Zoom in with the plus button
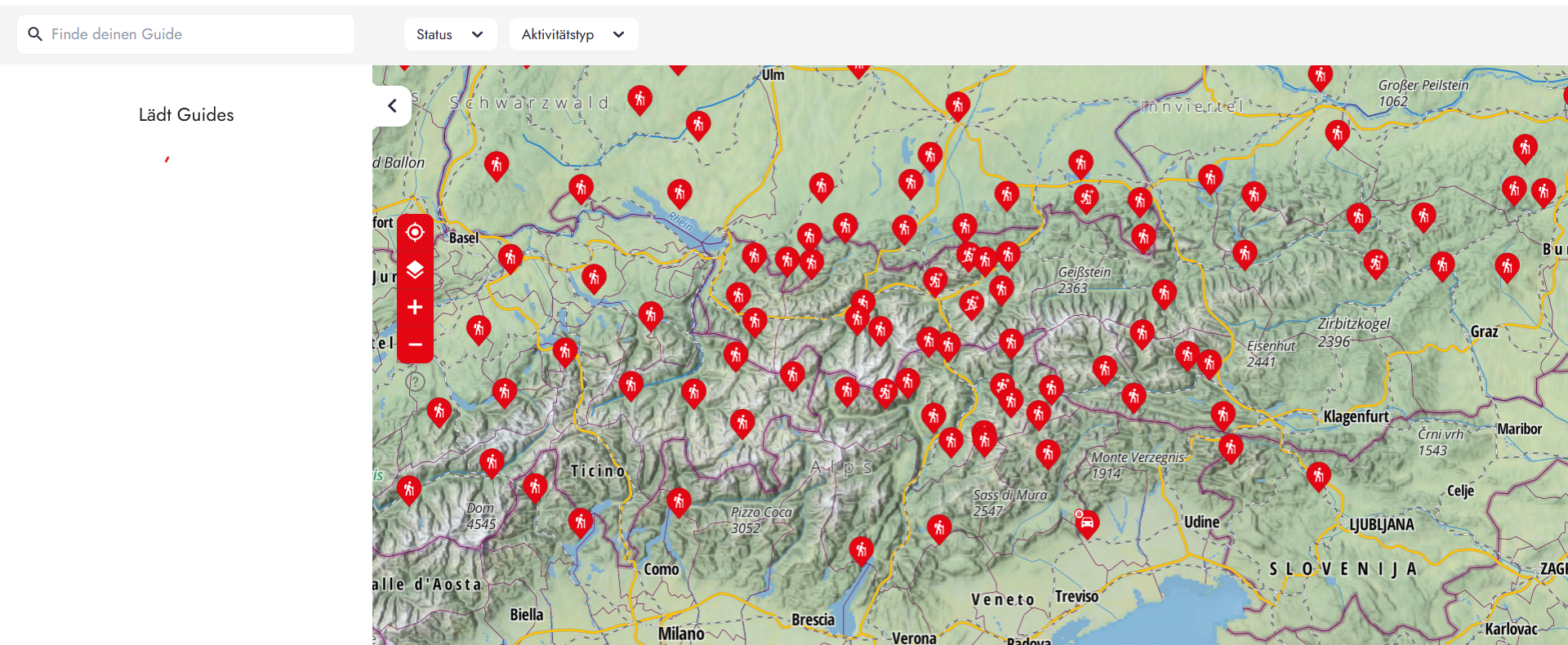 click(415, 307)
